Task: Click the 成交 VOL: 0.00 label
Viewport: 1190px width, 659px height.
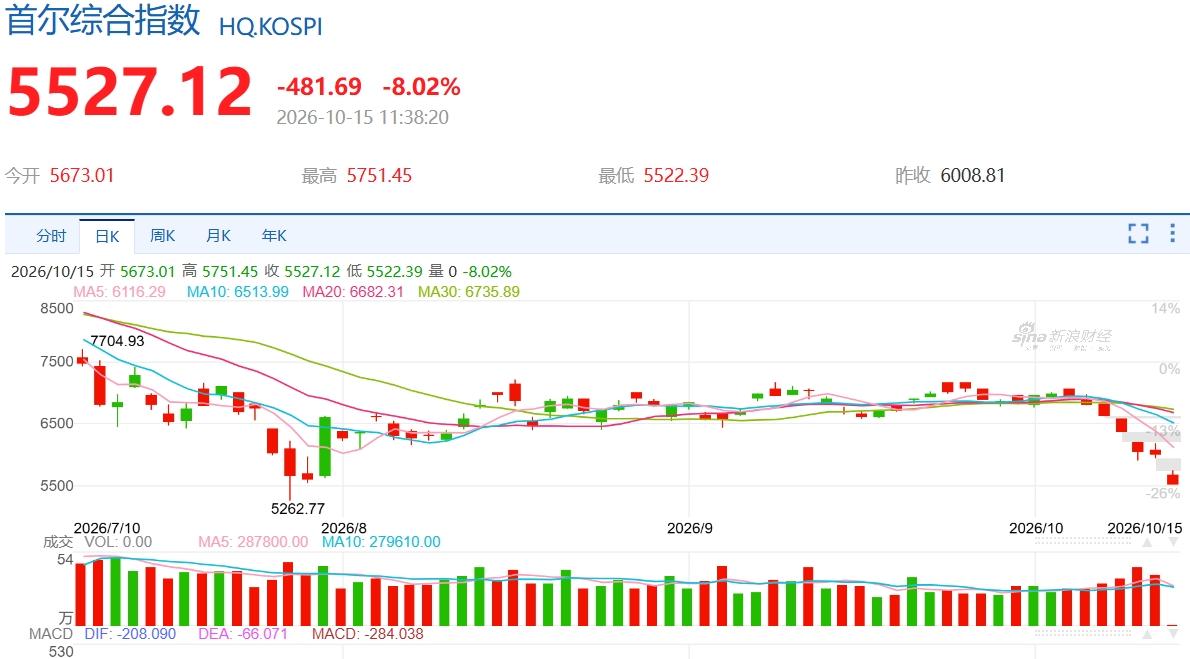Action: 97,542
